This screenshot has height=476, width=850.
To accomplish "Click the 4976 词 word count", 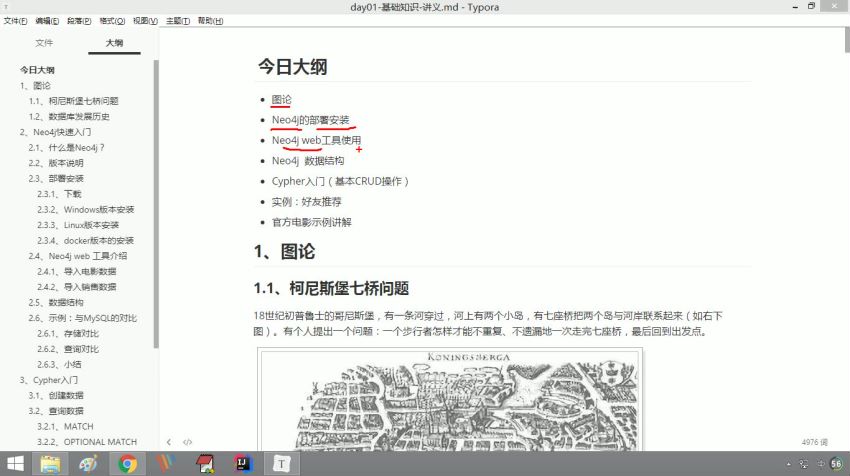I will (x=815, y=442).
